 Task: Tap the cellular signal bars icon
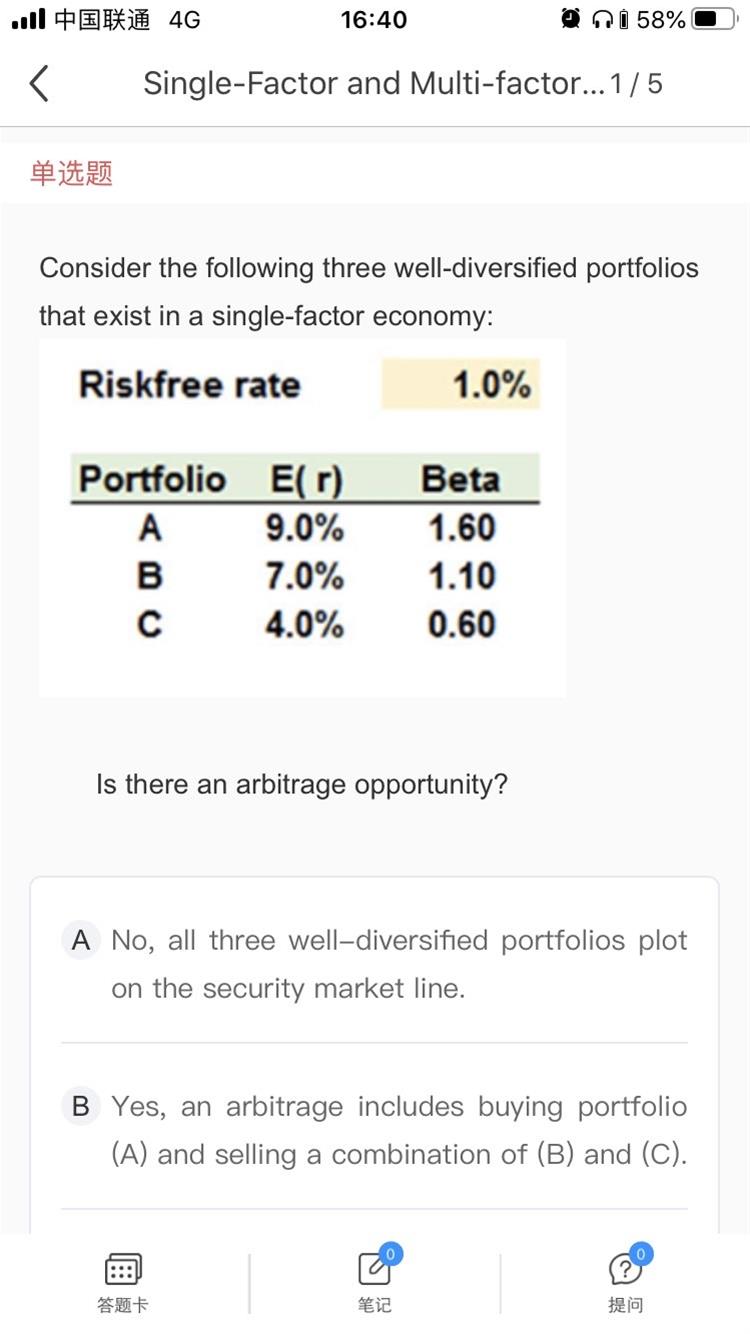(27, 19)
